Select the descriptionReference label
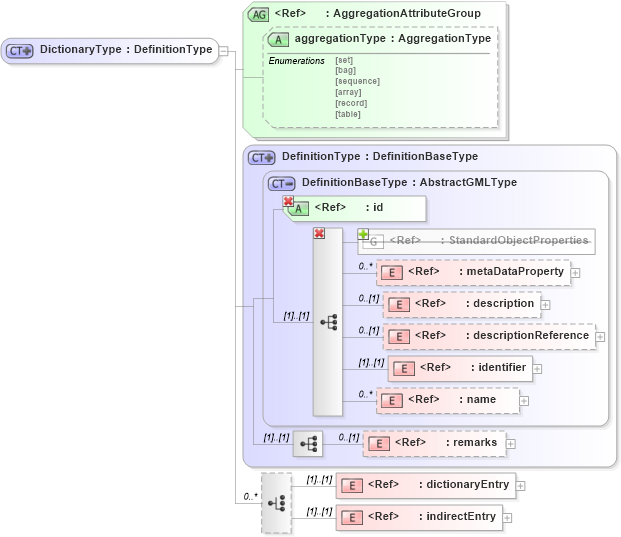 click(x=531, y=335)
